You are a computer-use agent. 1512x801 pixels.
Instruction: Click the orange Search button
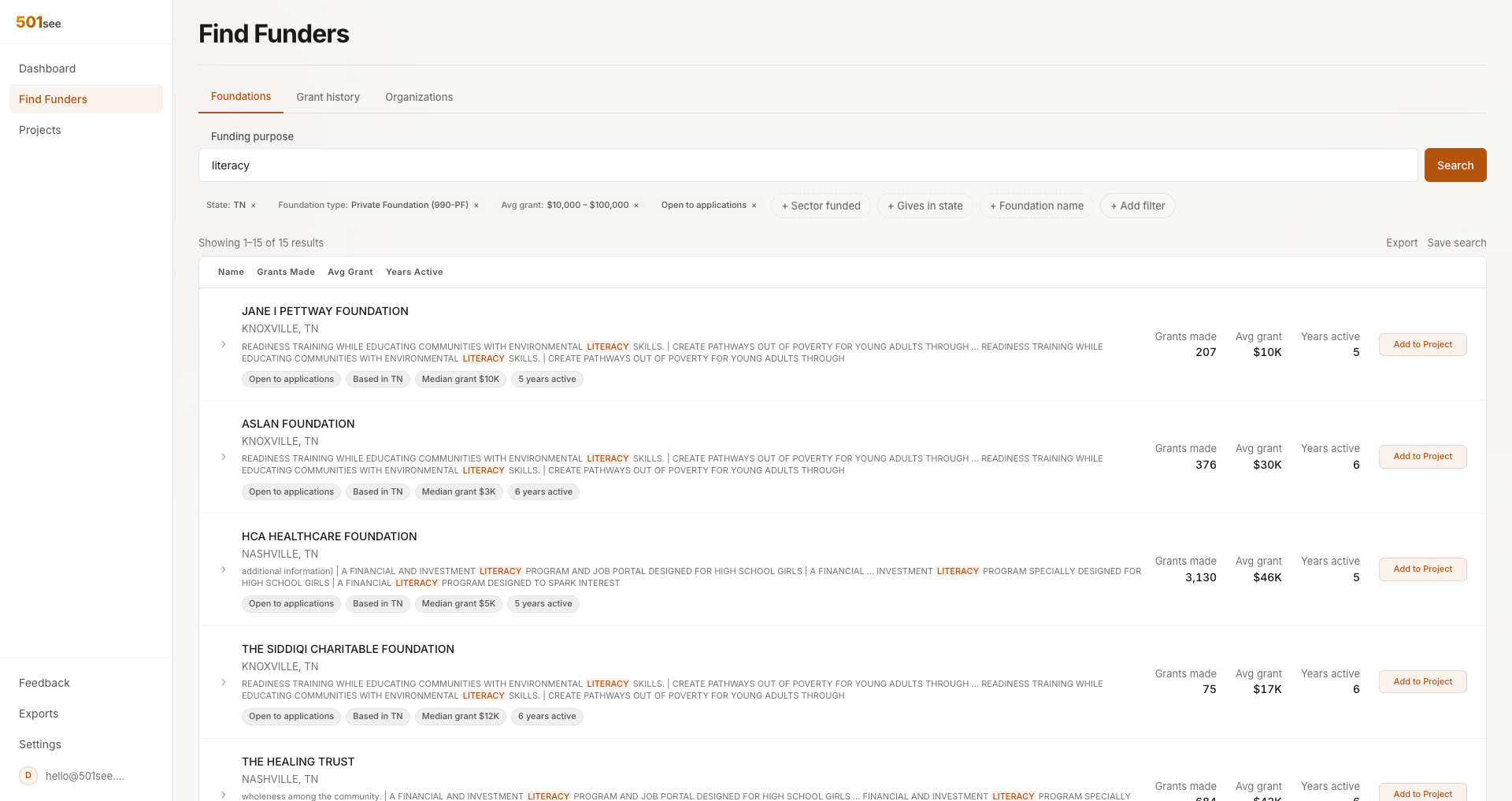pos(1455,165)
